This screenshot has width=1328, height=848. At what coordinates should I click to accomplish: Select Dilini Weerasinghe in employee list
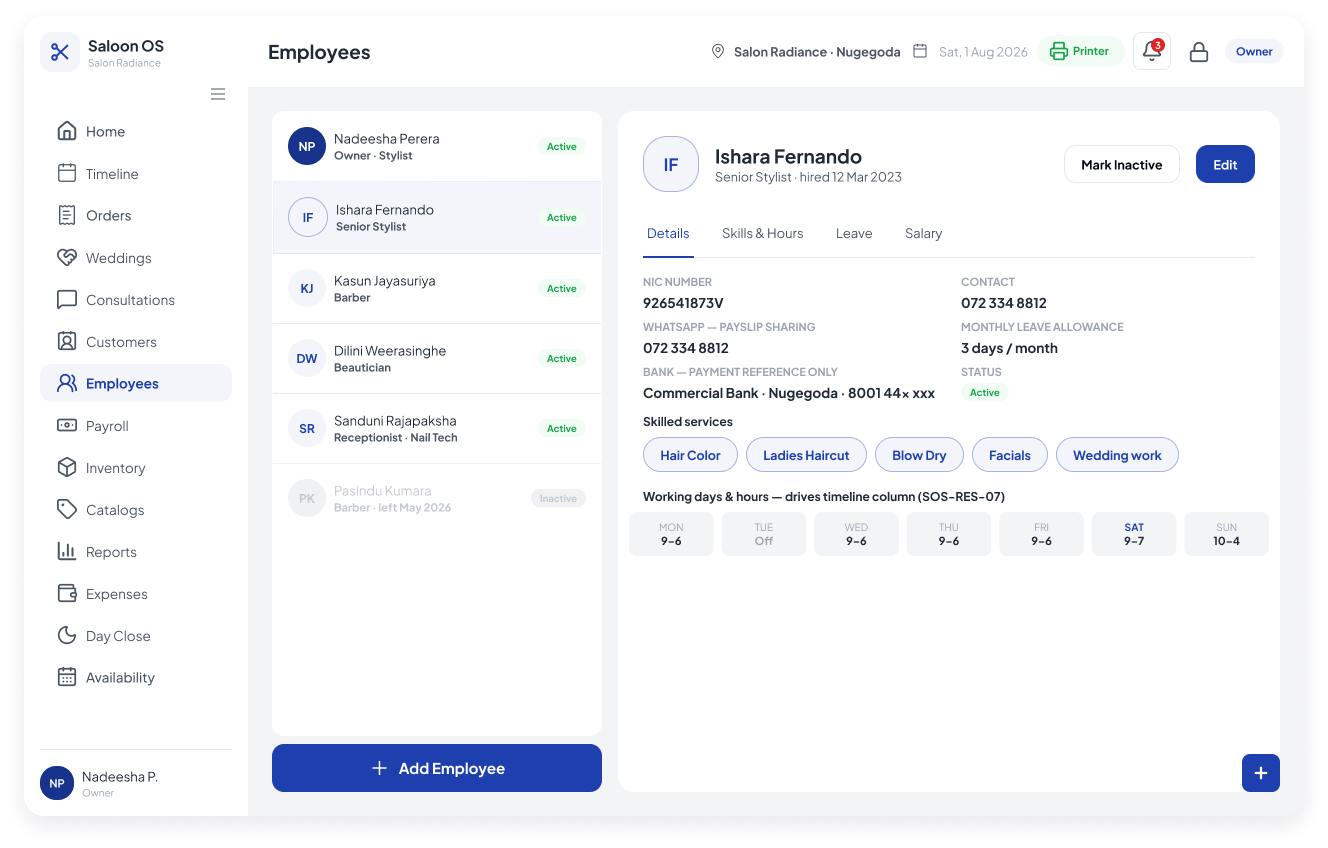[437, 358]
